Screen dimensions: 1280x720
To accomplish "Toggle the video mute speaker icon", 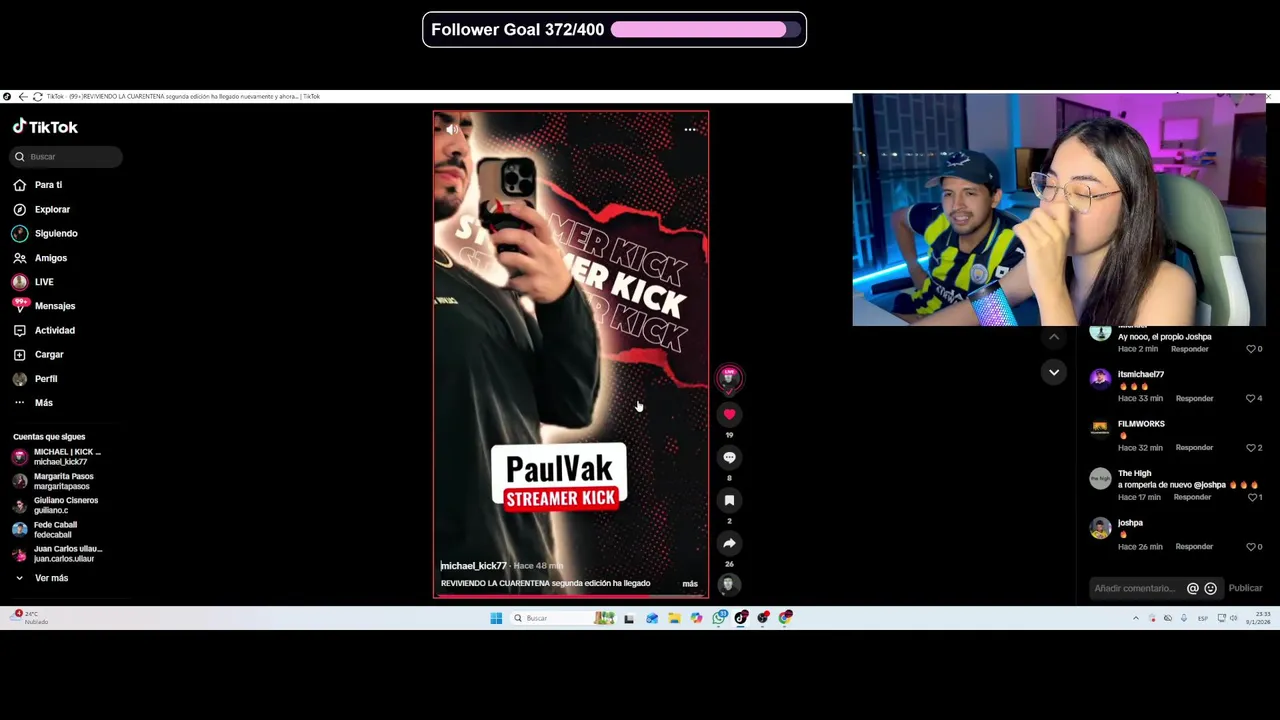I will pyautogui.click(x=452, y=129).
